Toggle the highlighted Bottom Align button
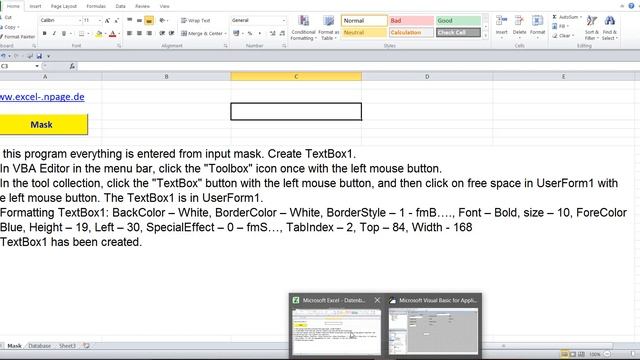 coord(149,20)
